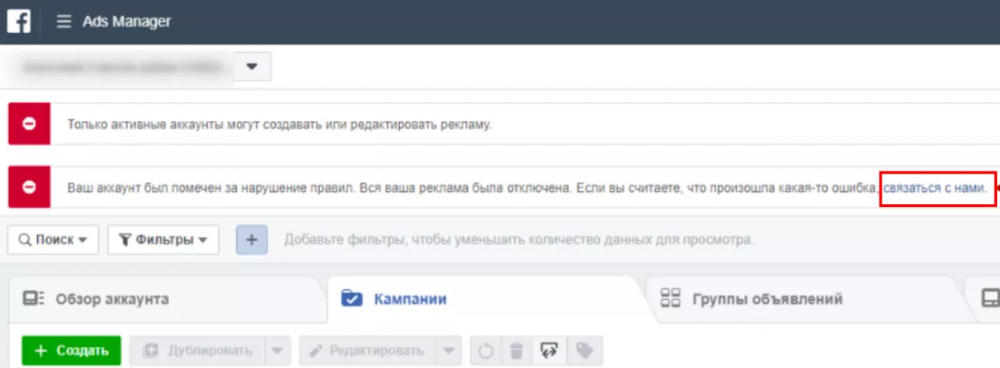Open the ad account selector dropdown arrow
This screenshot has height=368, width=1000.
pos(252,66)
